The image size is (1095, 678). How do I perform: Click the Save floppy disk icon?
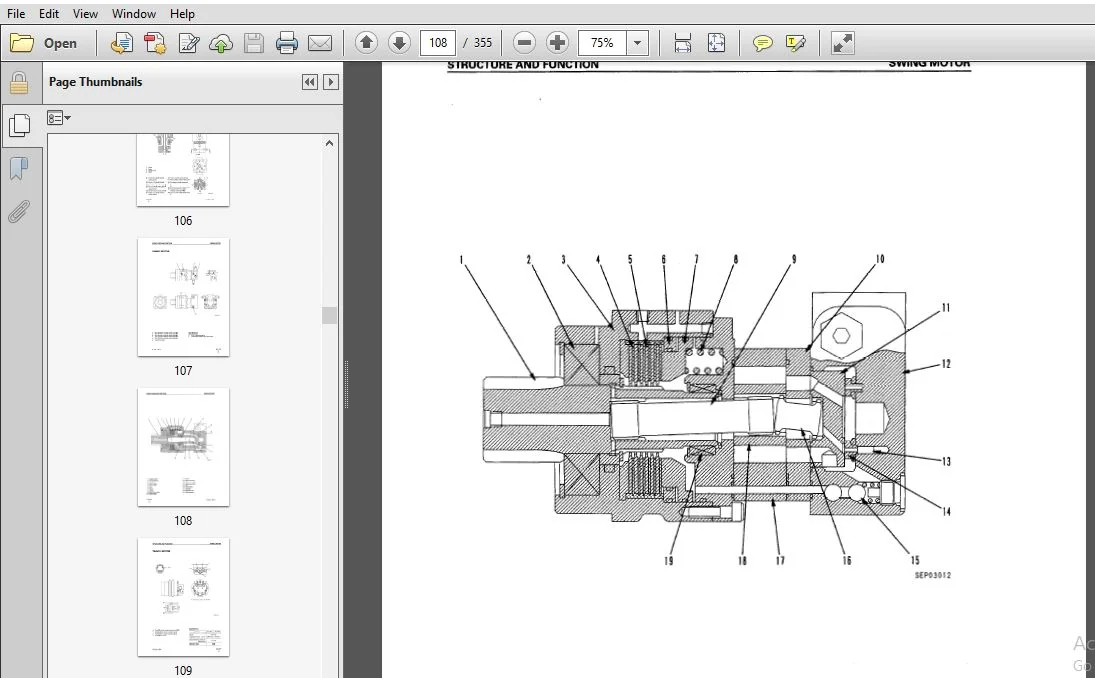[254, 43]
